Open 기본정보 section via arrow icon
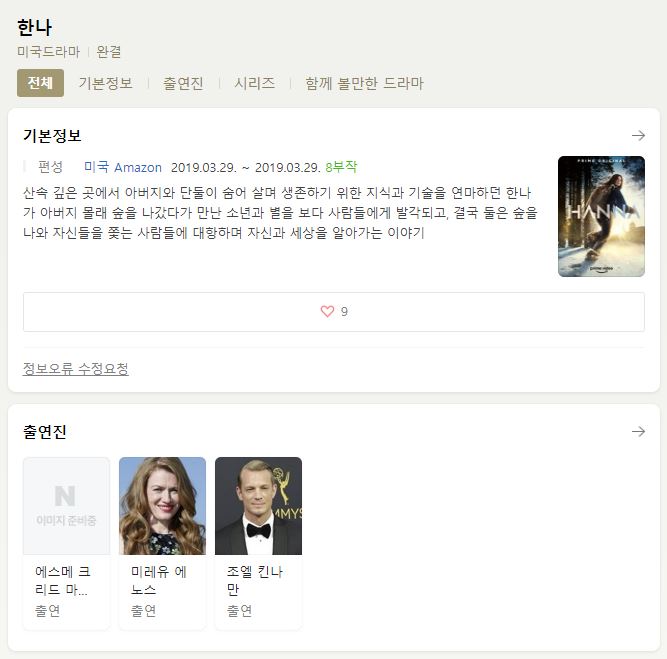Screen dimensions: 667x659 (638, 136)
